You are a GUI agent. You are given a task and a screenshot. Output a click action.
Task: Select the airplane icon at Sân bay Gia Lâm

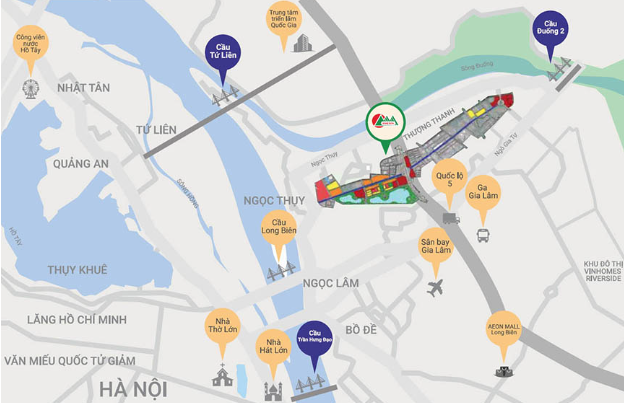435,288
